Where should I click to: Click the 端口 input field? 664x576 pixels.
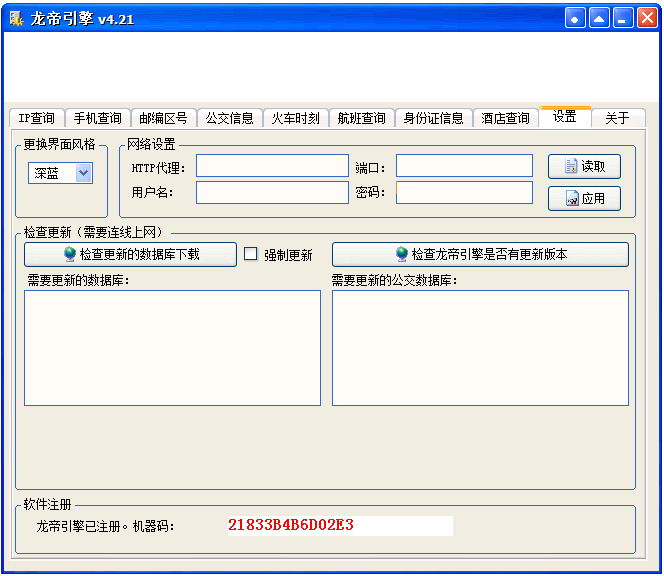465,166
